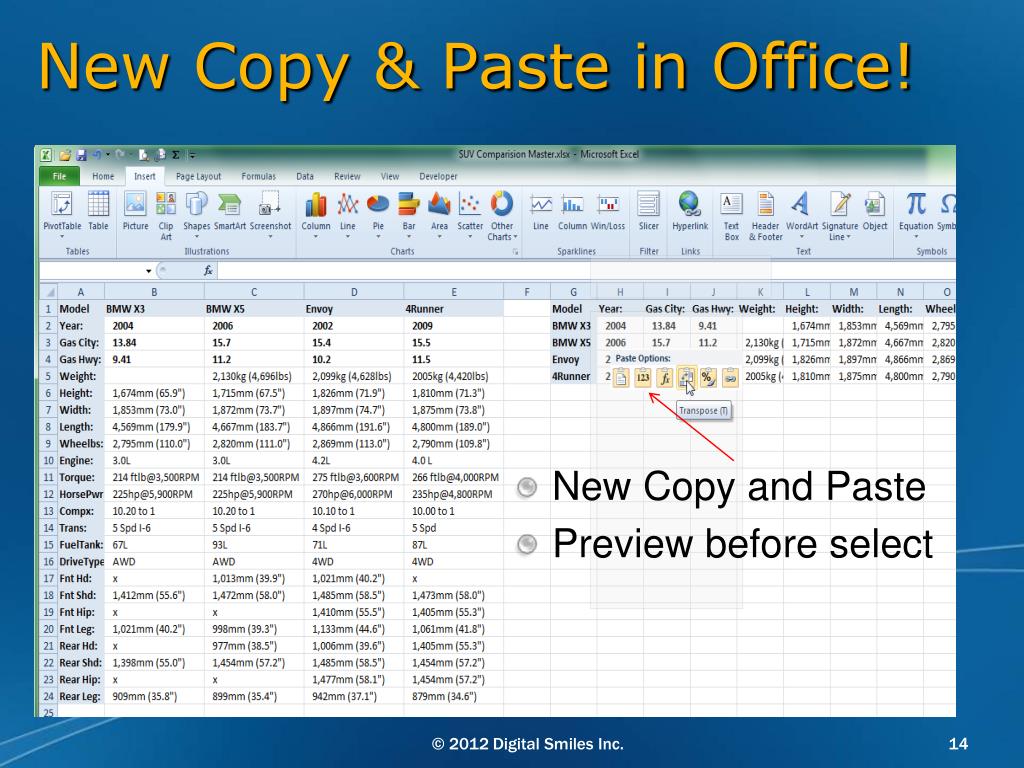Viewport: 1024px width, 768px height.
Task: Open the Signature Line dropdown
Action: coord(848,237)
